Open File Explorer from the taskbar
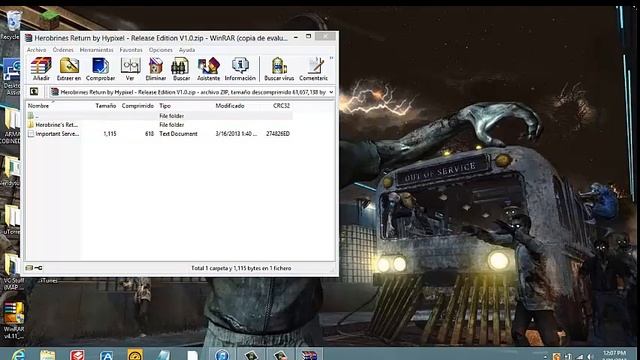This screenshot has height=360, width=640. [x=47, y=355]
